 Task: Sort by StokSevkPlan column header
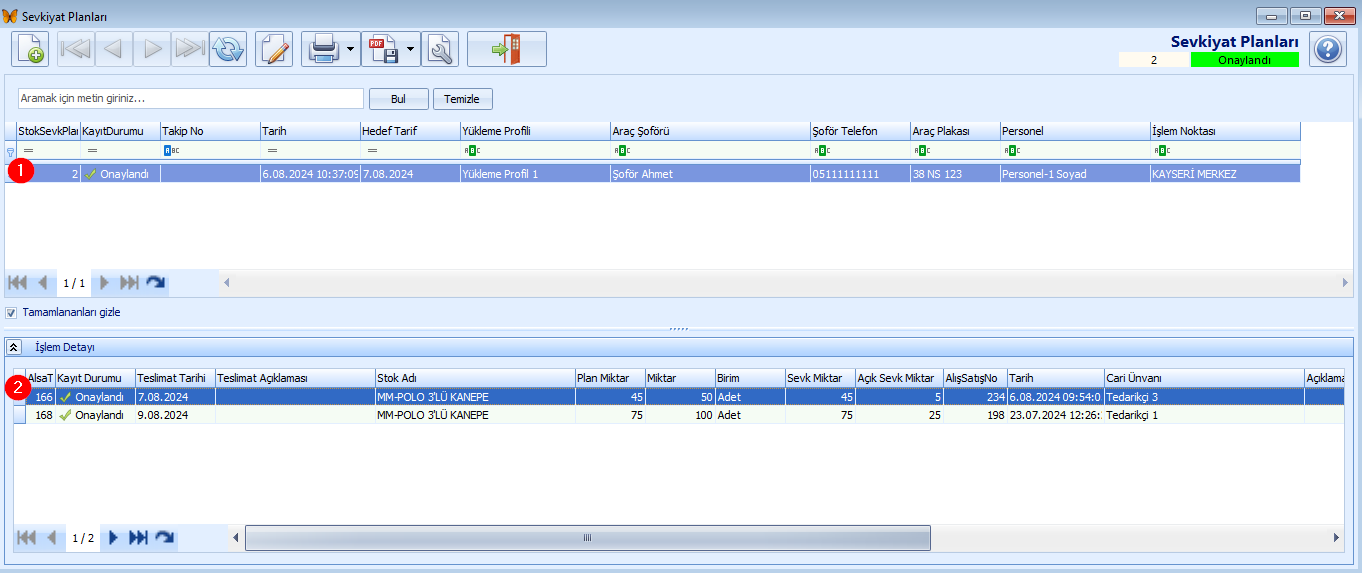point(48,131)
